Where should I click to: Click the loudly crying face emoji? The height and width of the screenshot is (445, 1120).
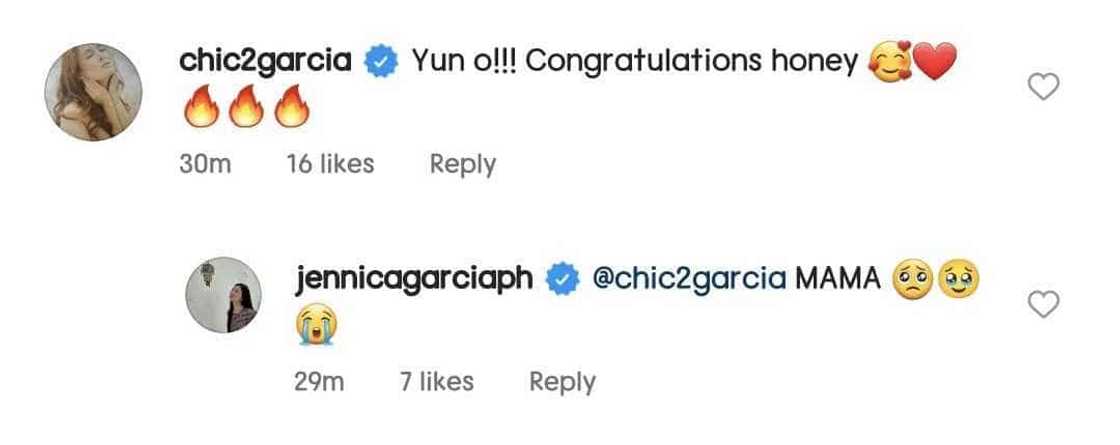pos(317,328)
